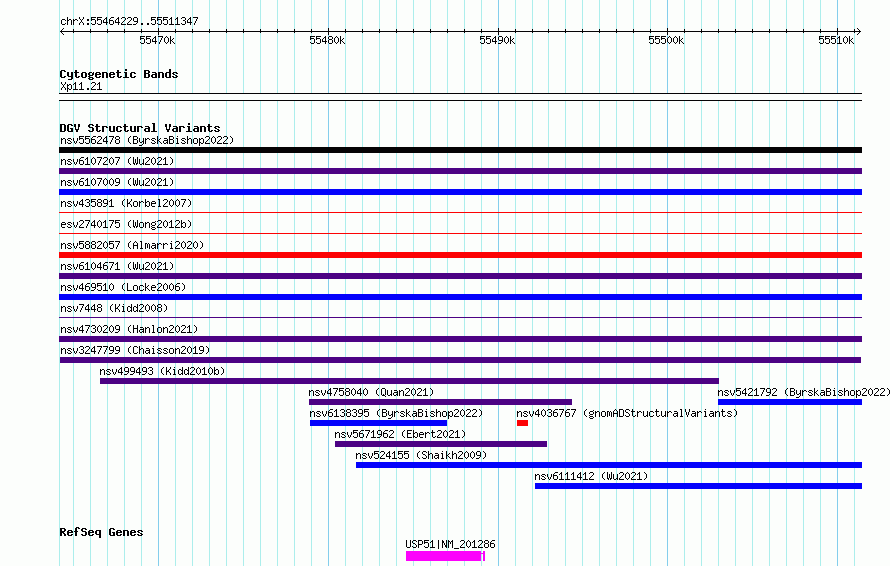The image size is (890, 566).
Task: Click the blue nsv6138395 variant bar
Action: pyautogui.click(x=379, y=423)
